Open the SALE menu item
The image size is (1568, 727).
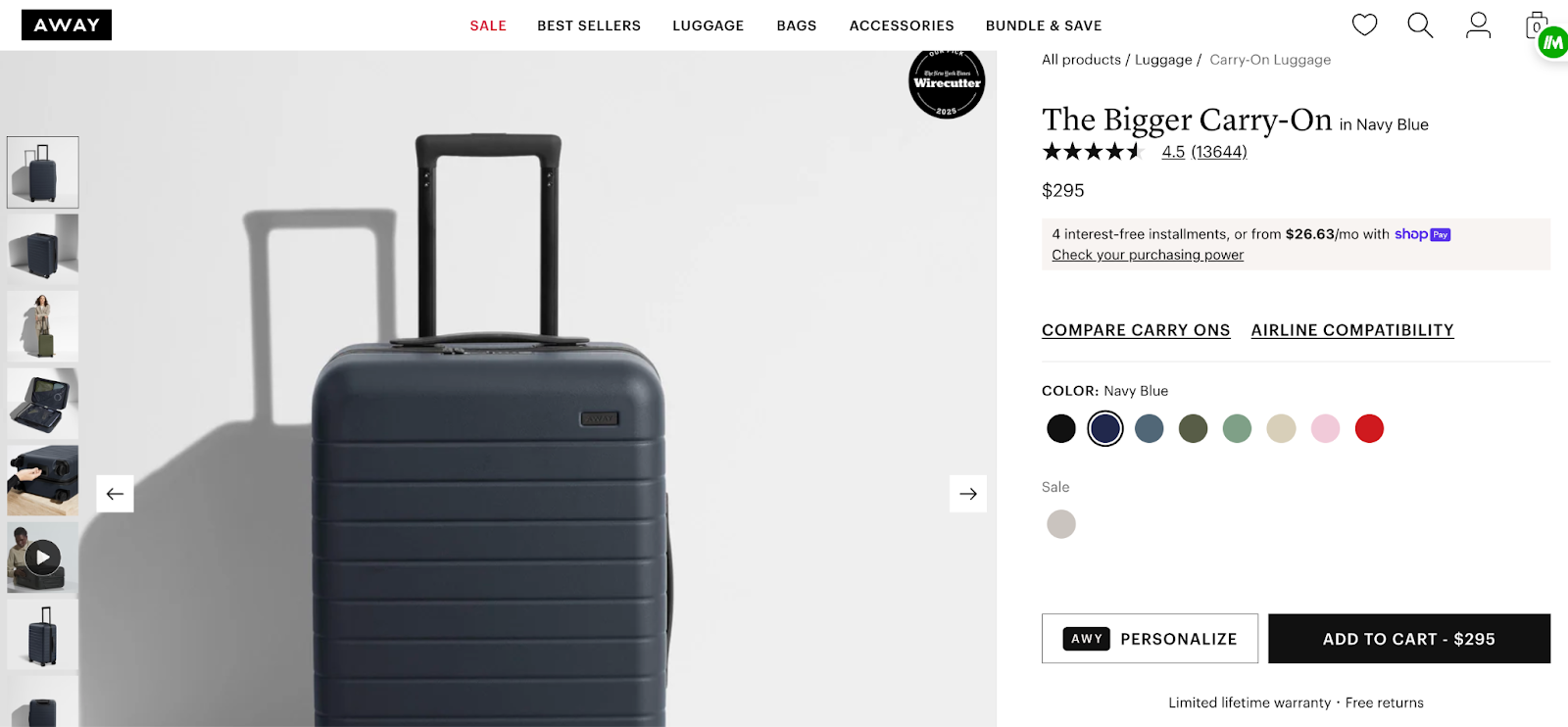pos(488,25)
